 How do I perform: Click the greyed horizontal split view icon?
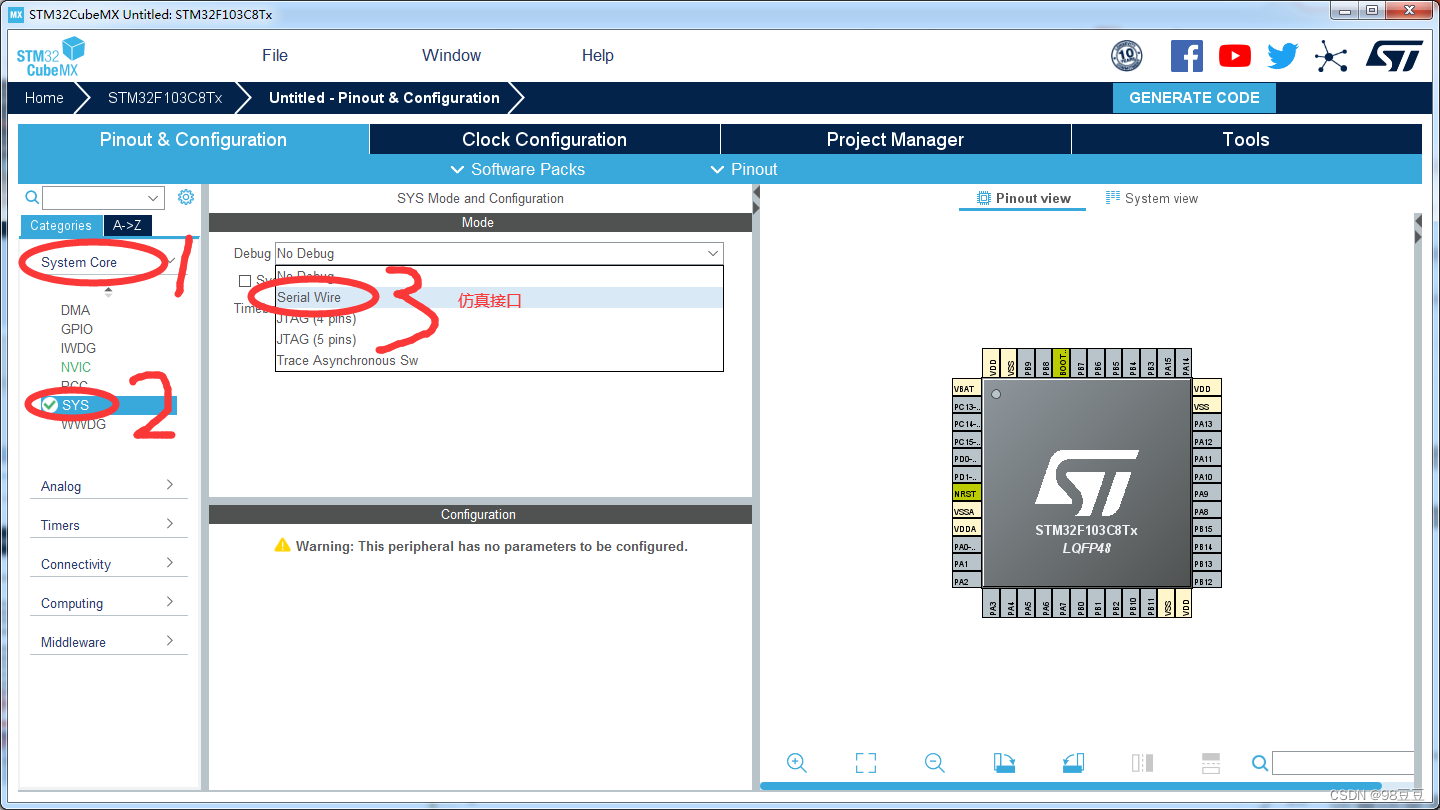(1210, 763)
